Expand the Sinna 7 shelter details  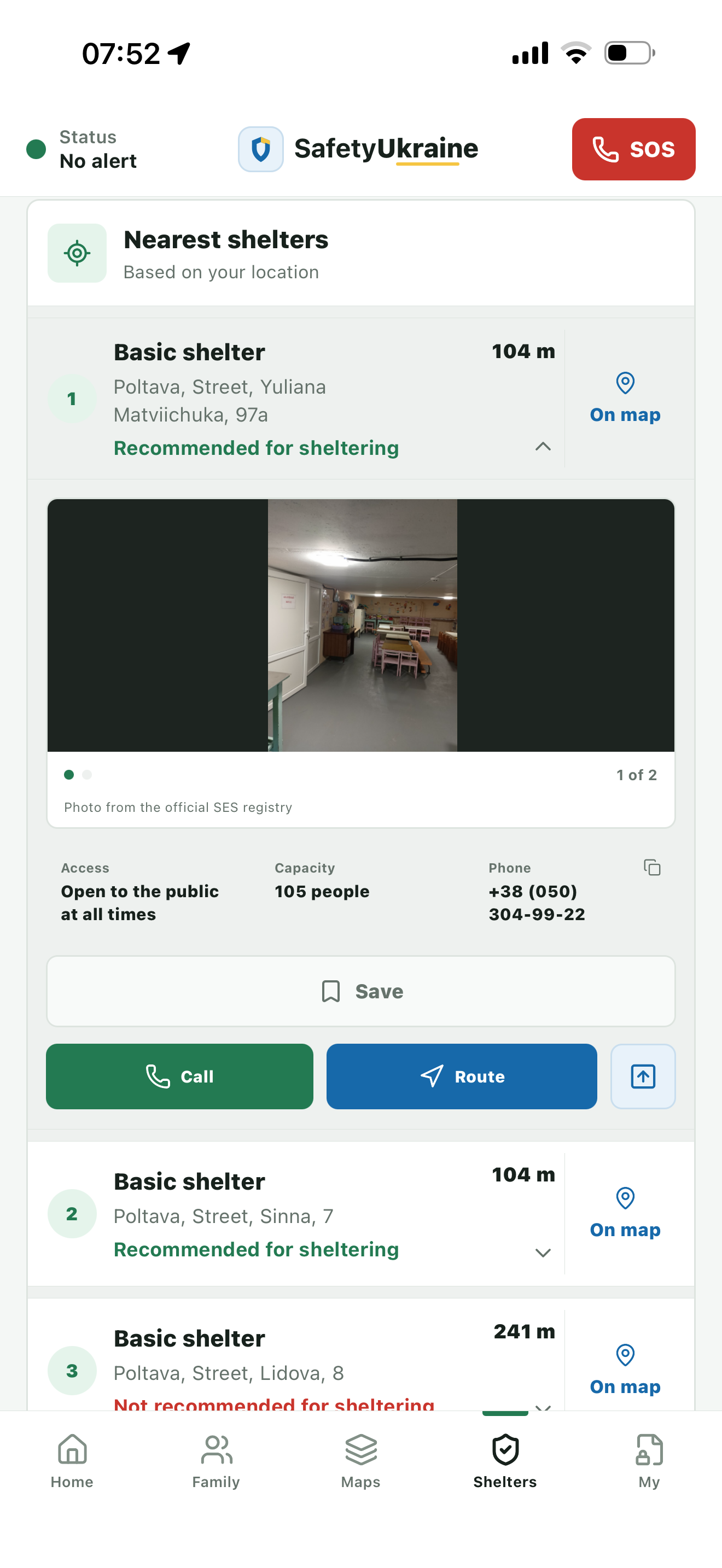543,1253
